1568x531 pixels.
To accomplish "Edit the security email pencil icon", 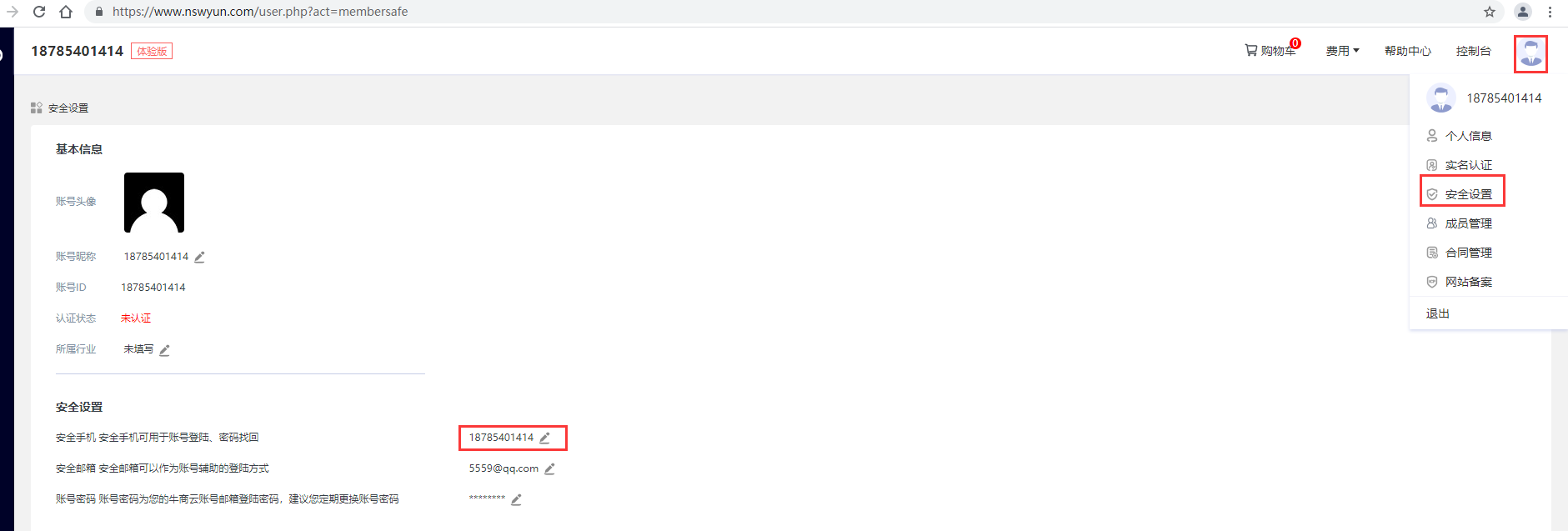I will pos(549,469).
